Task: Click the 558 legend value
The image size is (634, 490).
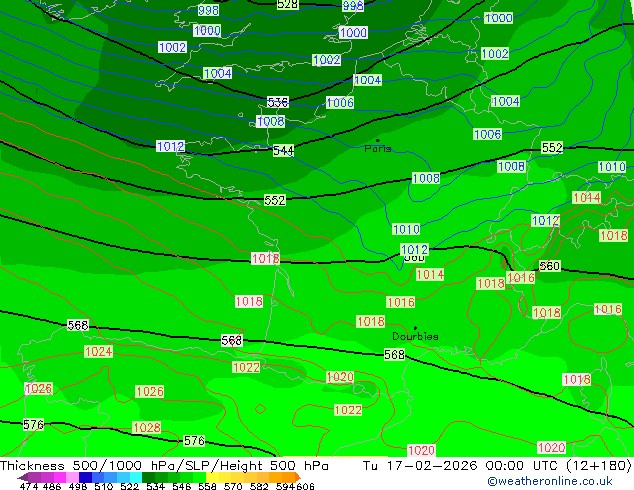Action: point(207,486)
